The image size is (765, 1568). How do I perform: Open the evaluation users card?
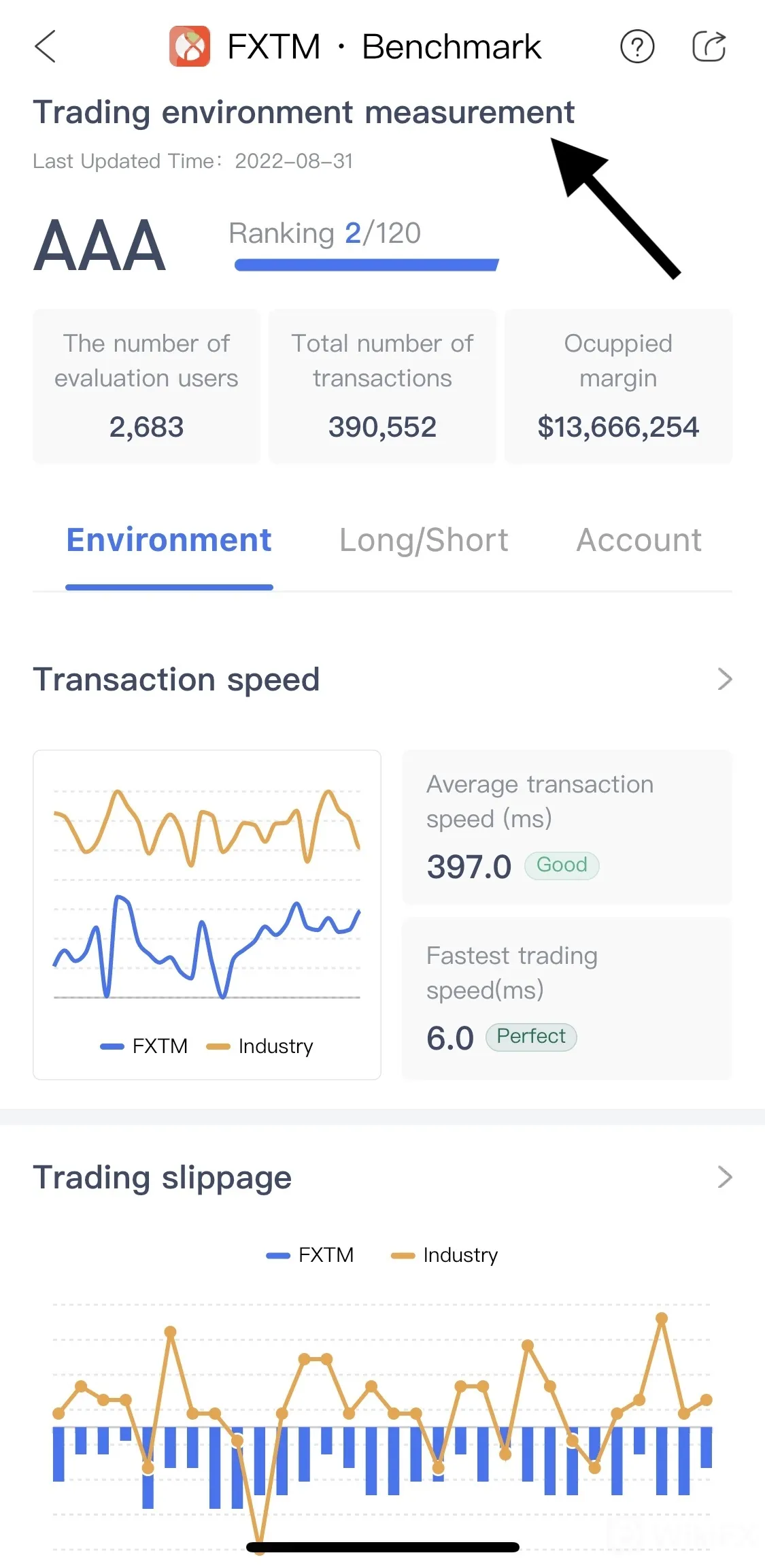point(147,386)
